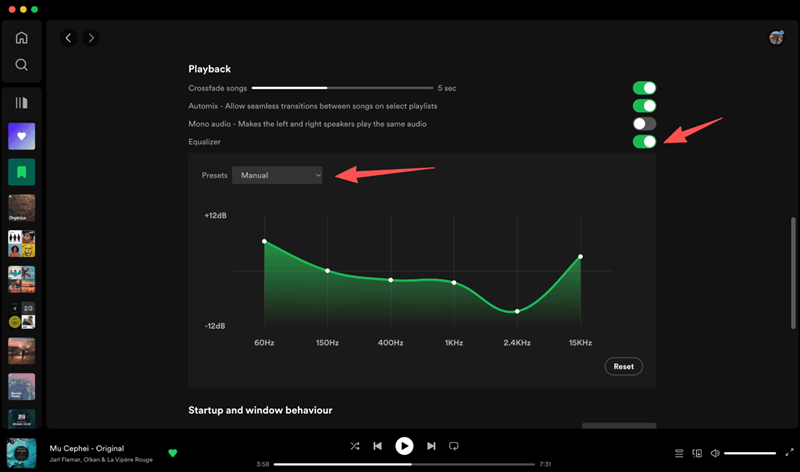Viewport: 800px width, 472px height.
Task: Reset the equalizer with Reset button
Action: pos(623,366)
